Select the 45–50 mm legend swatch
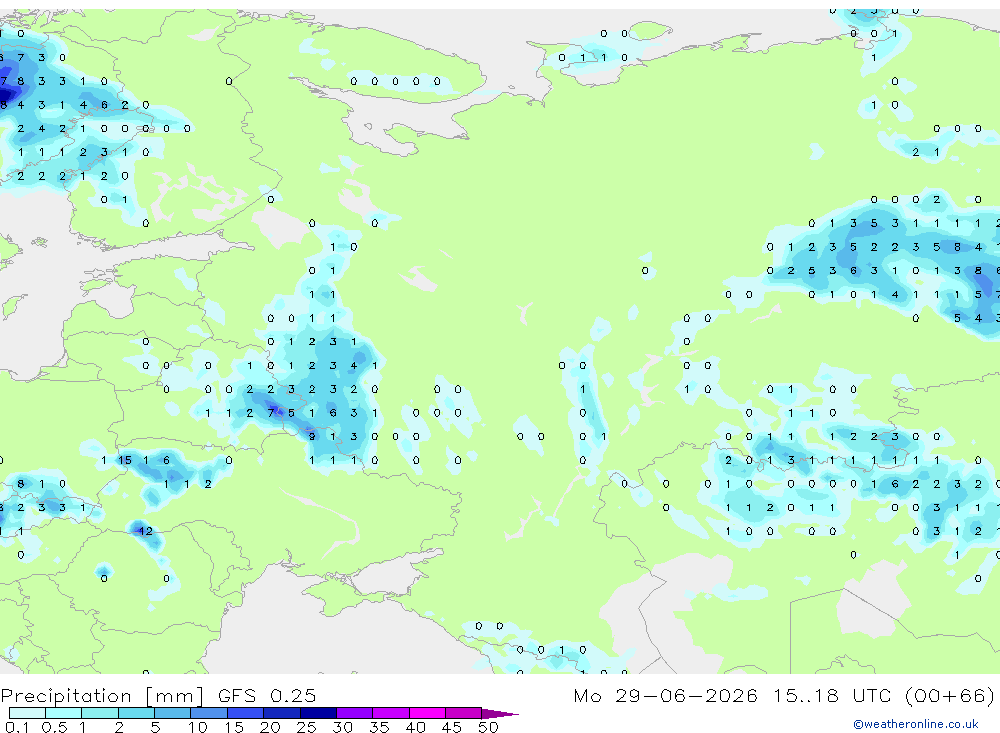This screenshot has width=1000, height=733. coord(463,713)
